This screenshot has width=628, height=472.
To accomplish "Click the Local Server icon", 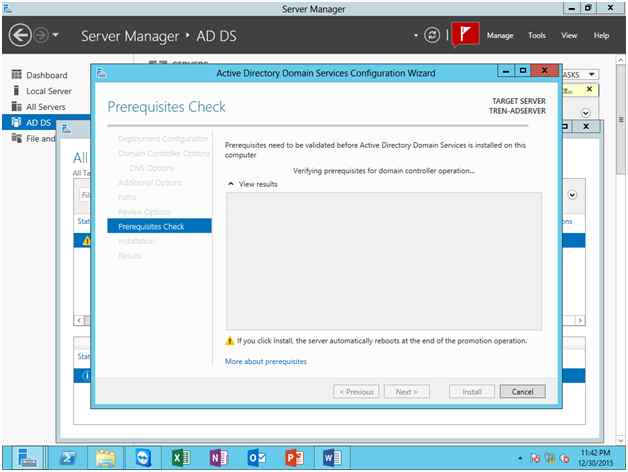I will pos(16,91).
